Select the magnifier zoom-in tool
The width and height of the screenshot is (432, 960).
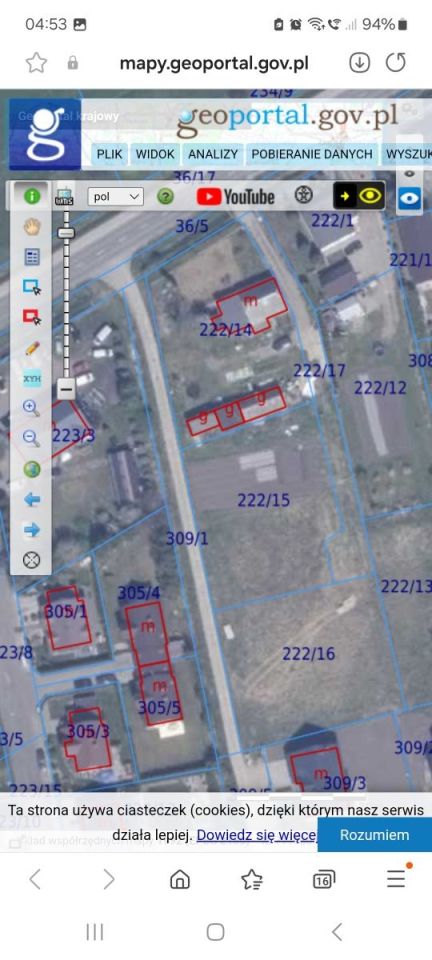[x=32, y=408]
